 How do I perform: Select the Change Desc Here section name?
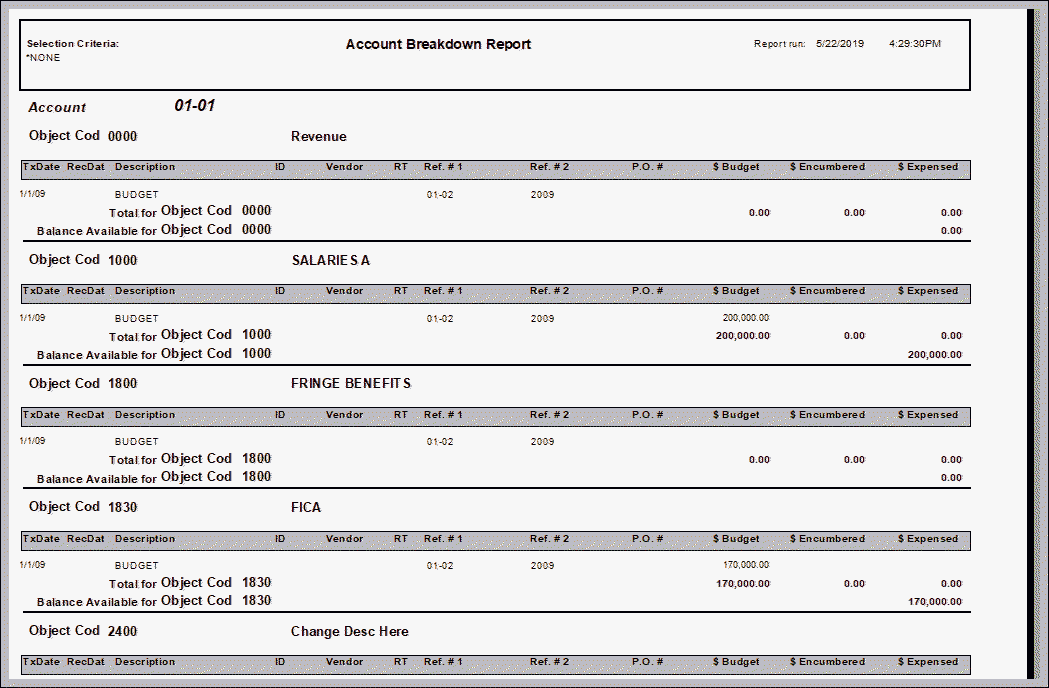(x=350, y=631)
